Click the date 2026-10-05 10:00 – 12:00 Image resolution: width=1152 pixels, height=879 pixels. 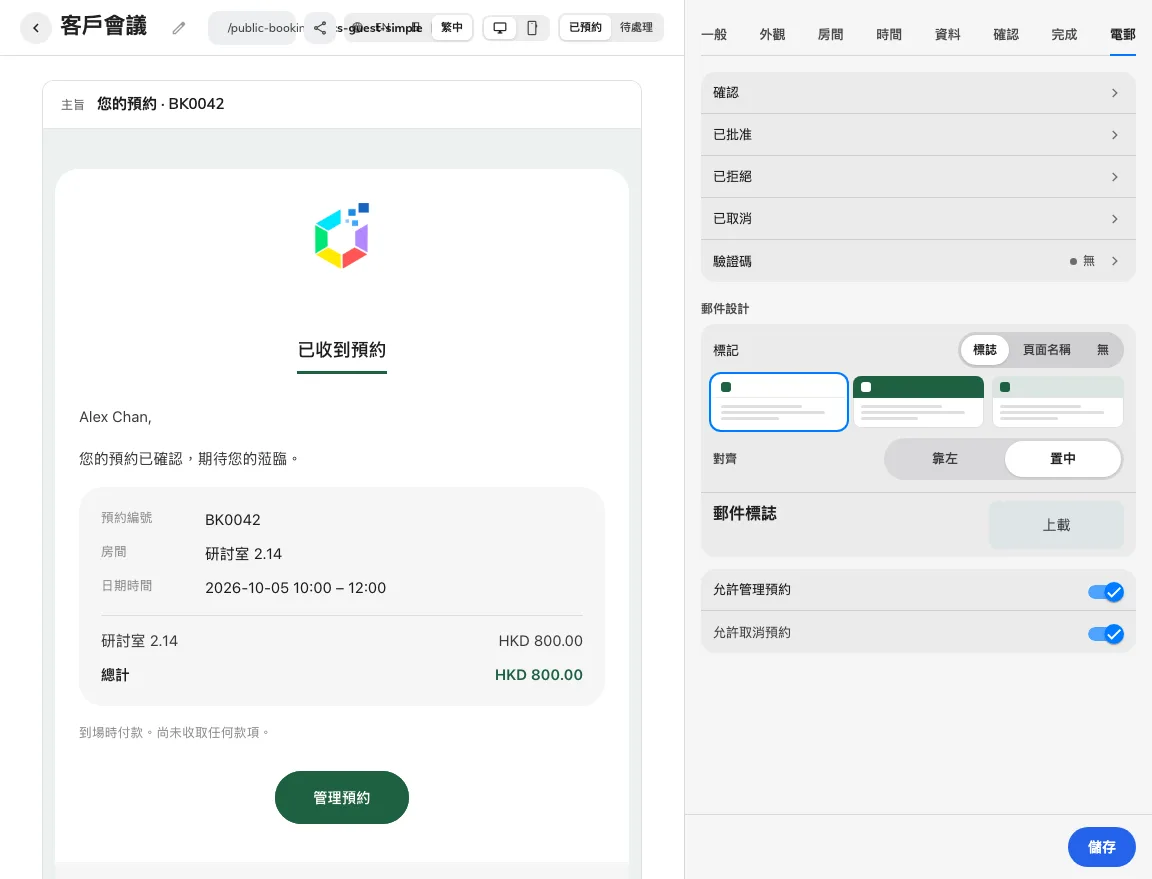pos(295,588)
